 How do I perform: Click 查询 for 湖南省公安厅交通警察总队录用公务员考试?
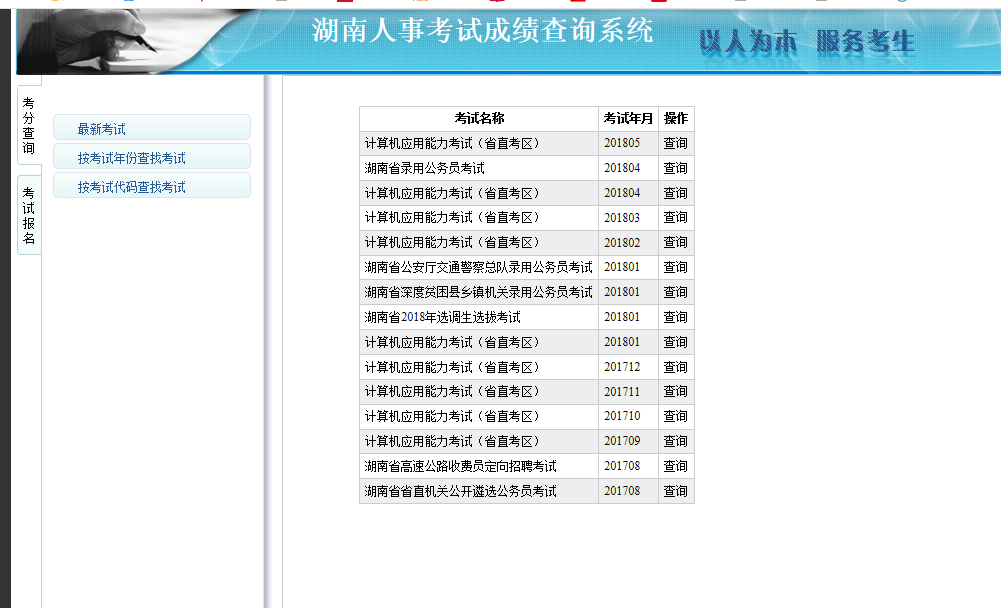(x=676, y=267)
